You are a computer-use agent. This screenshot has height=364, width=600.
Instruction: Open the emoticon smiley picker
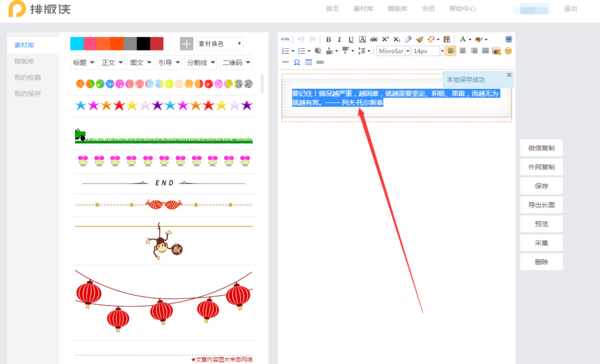click(x=508, y=51)
